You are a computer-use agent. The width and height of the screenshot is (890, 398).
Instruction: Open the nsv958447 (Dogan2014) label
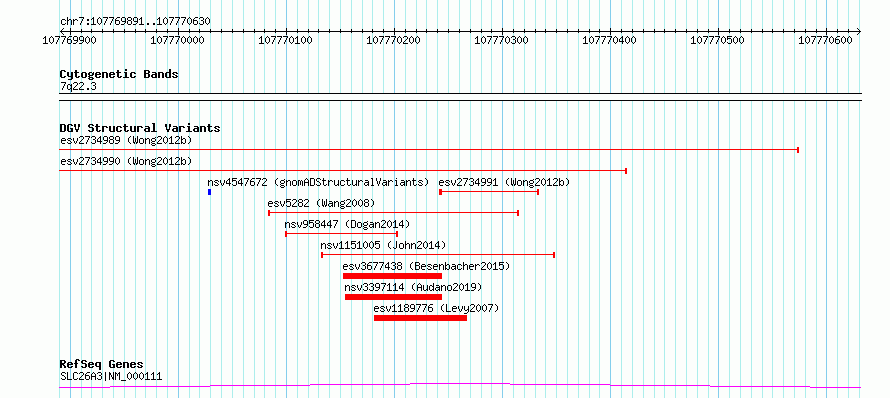click(347, 224)
